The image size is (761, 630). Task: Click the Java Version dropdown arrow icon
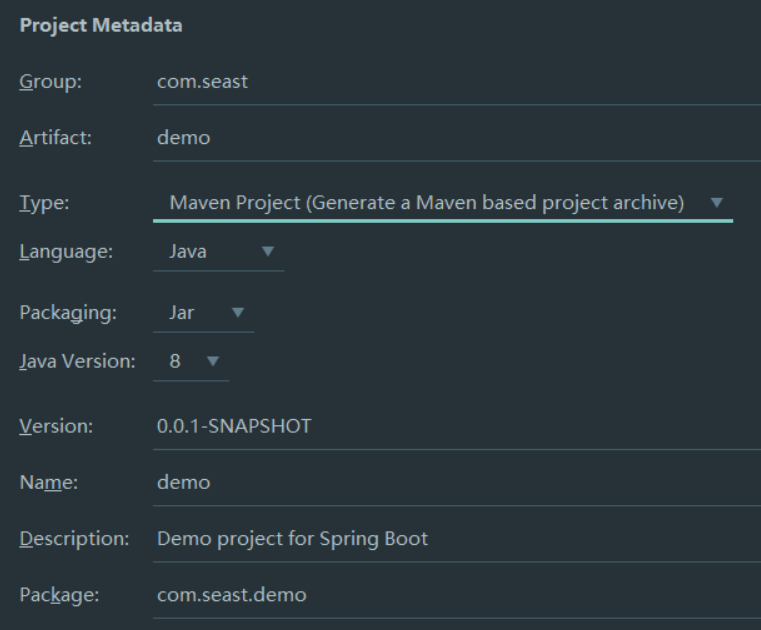tap(213, 361)
